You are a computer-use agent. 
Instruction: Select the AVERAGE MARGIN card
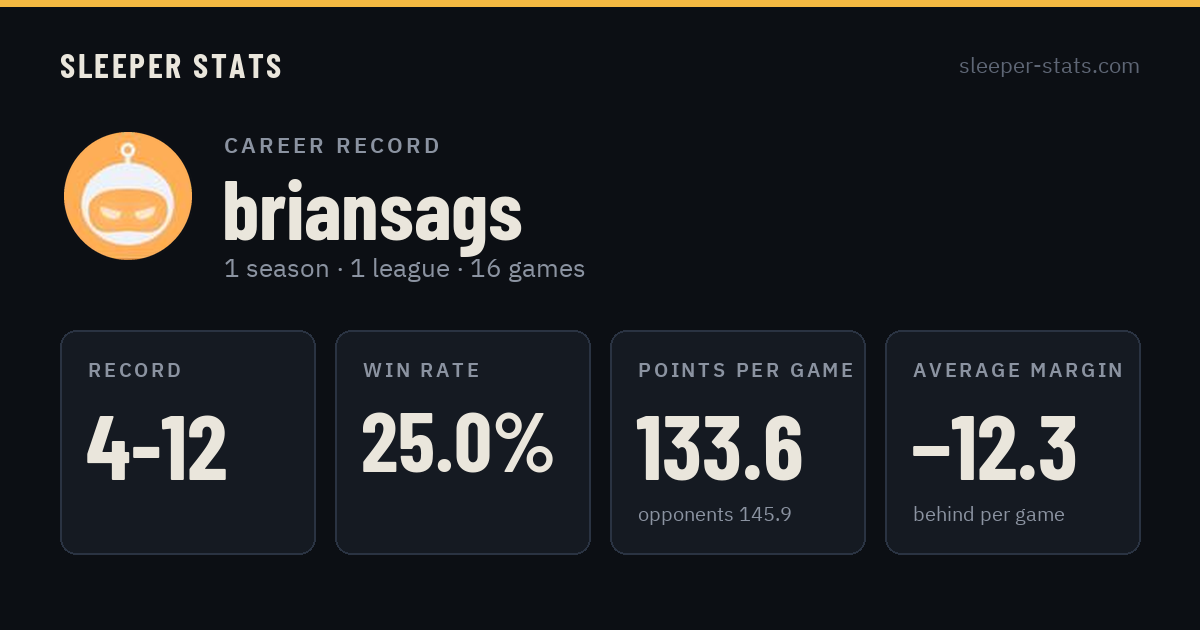pyautogui.click(x=1013, y=442)
